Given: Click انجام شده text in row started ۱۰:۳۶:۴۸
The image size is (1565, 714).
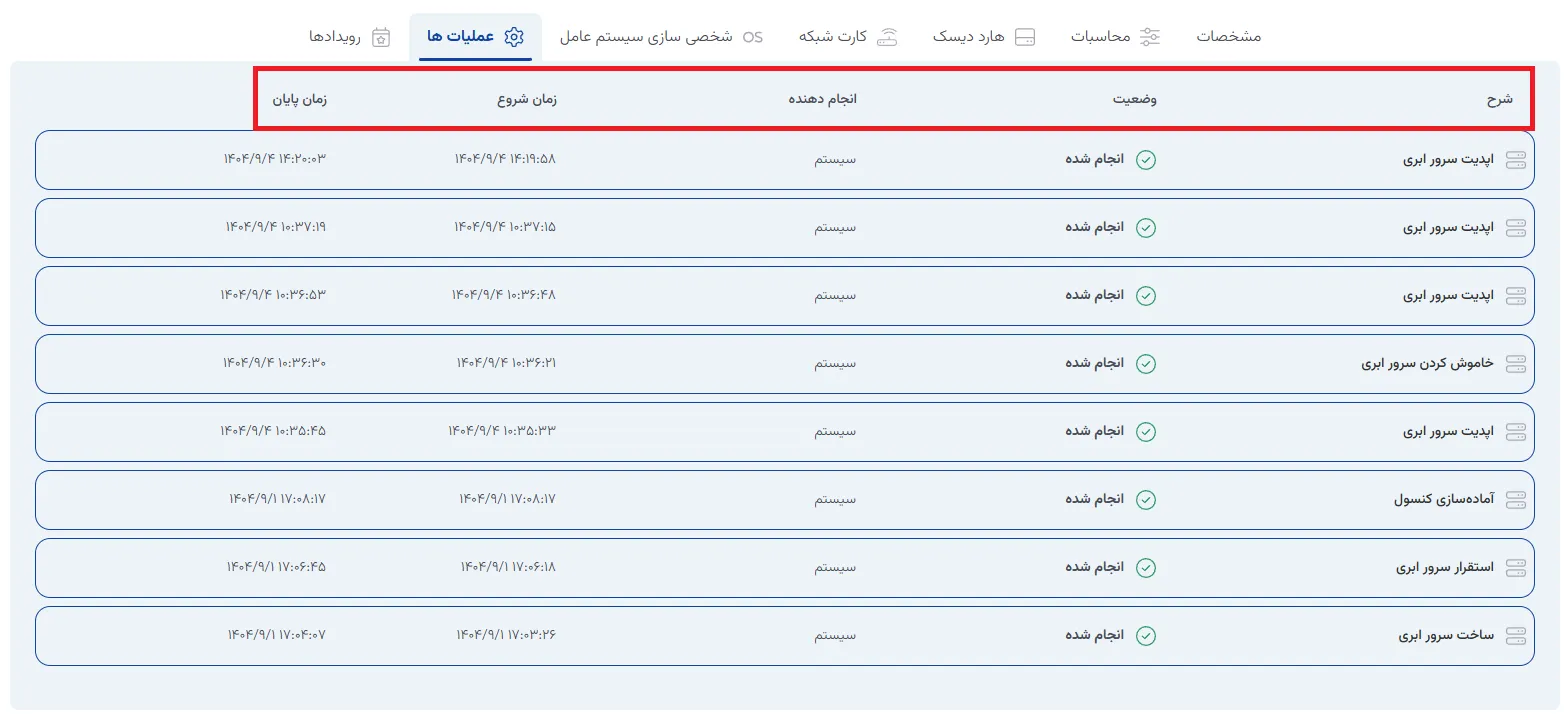Looking at the screenshot, I should [x=1094, y=296].
